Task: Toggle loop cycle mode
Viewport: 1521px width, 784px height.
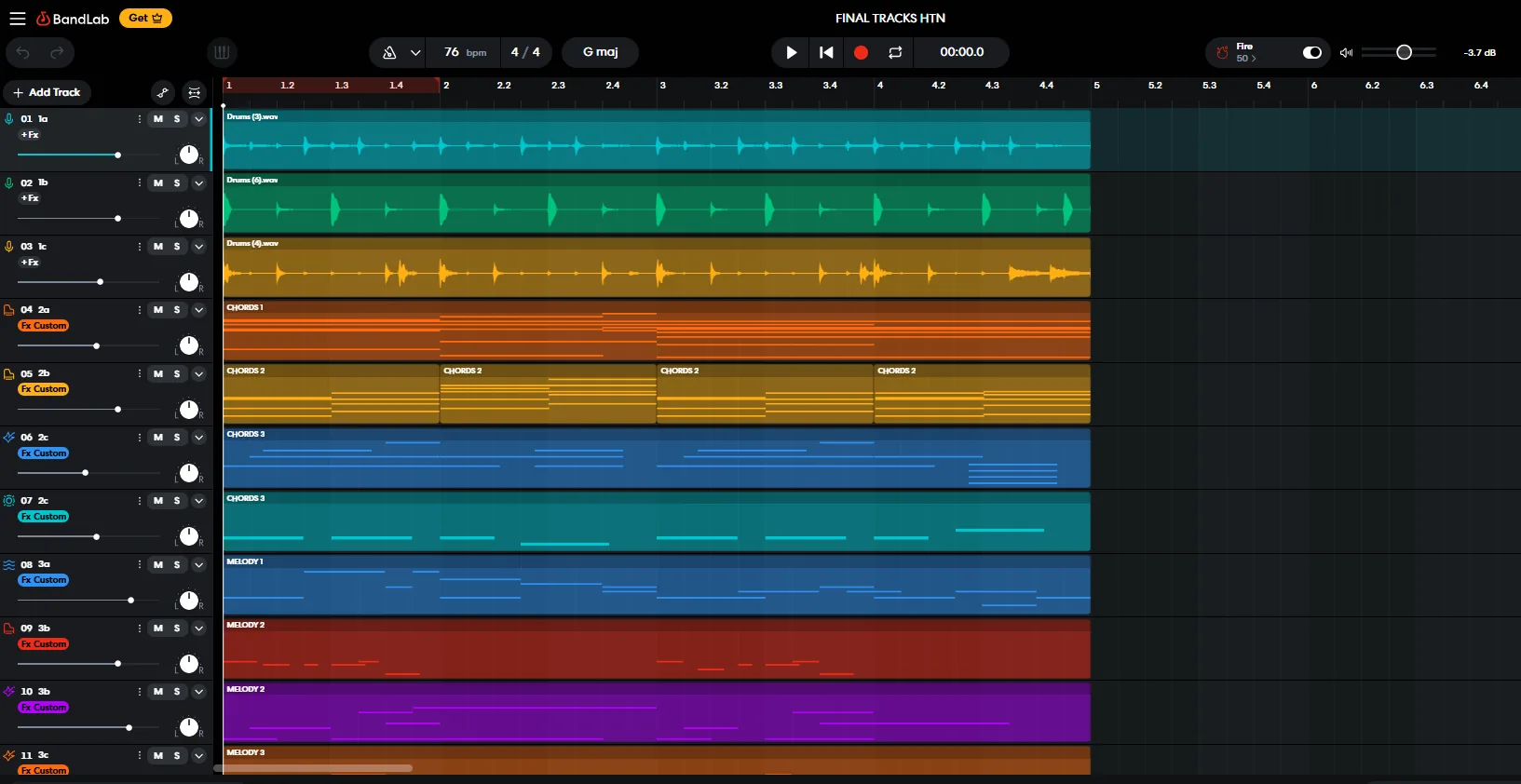Action: click(x=895, y=52)
